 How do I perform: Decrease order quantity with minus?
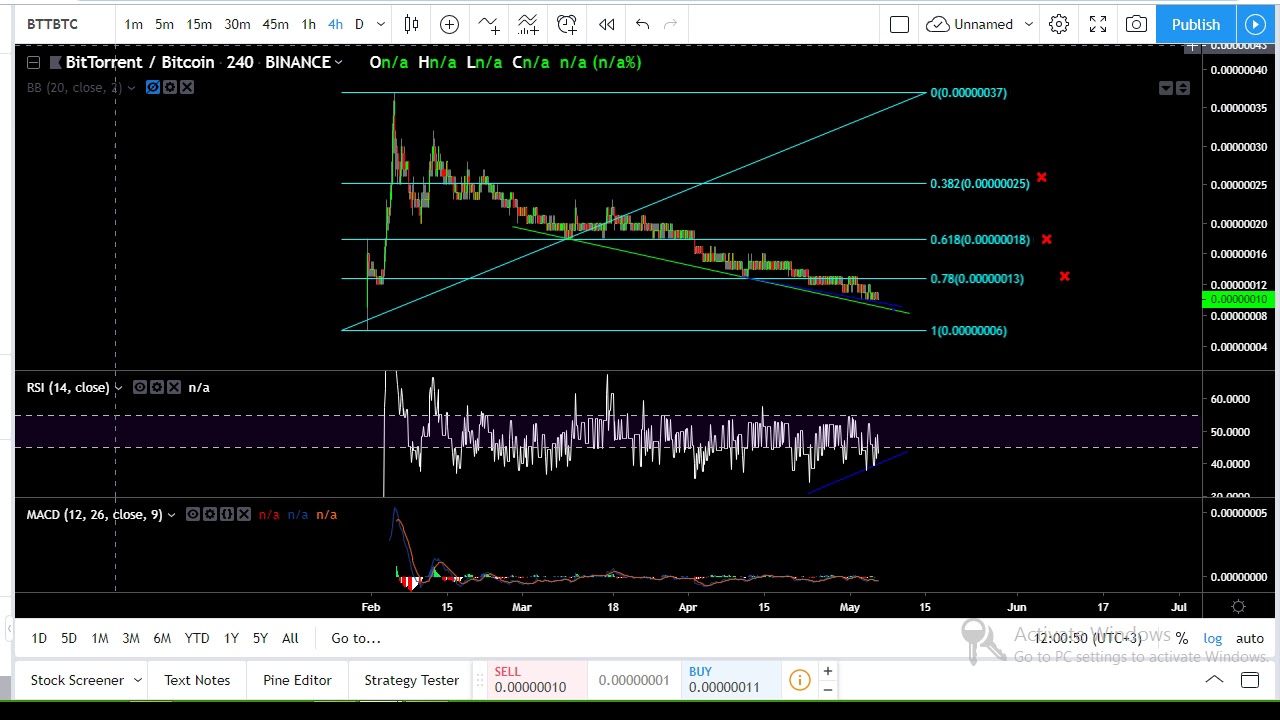[827, 689]
